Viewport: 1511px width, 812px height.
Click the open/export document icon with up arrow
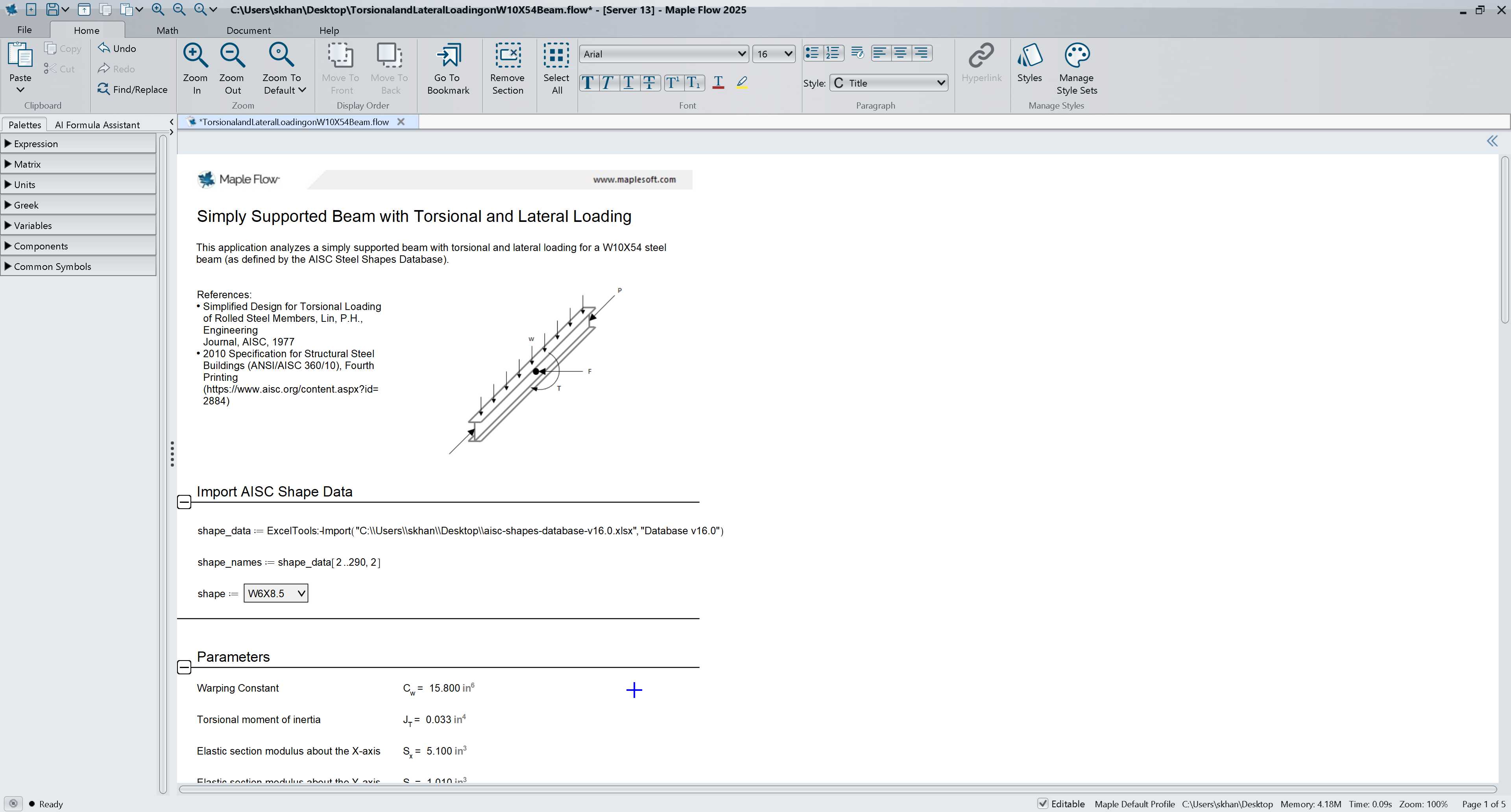coord(85,9)
